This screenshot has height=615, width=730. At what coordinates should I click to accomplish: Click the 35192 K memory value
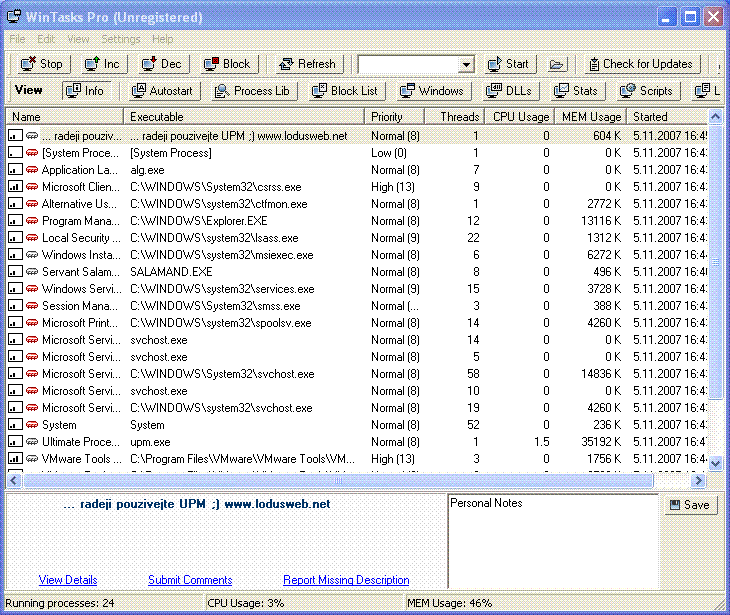pos(601,442)
